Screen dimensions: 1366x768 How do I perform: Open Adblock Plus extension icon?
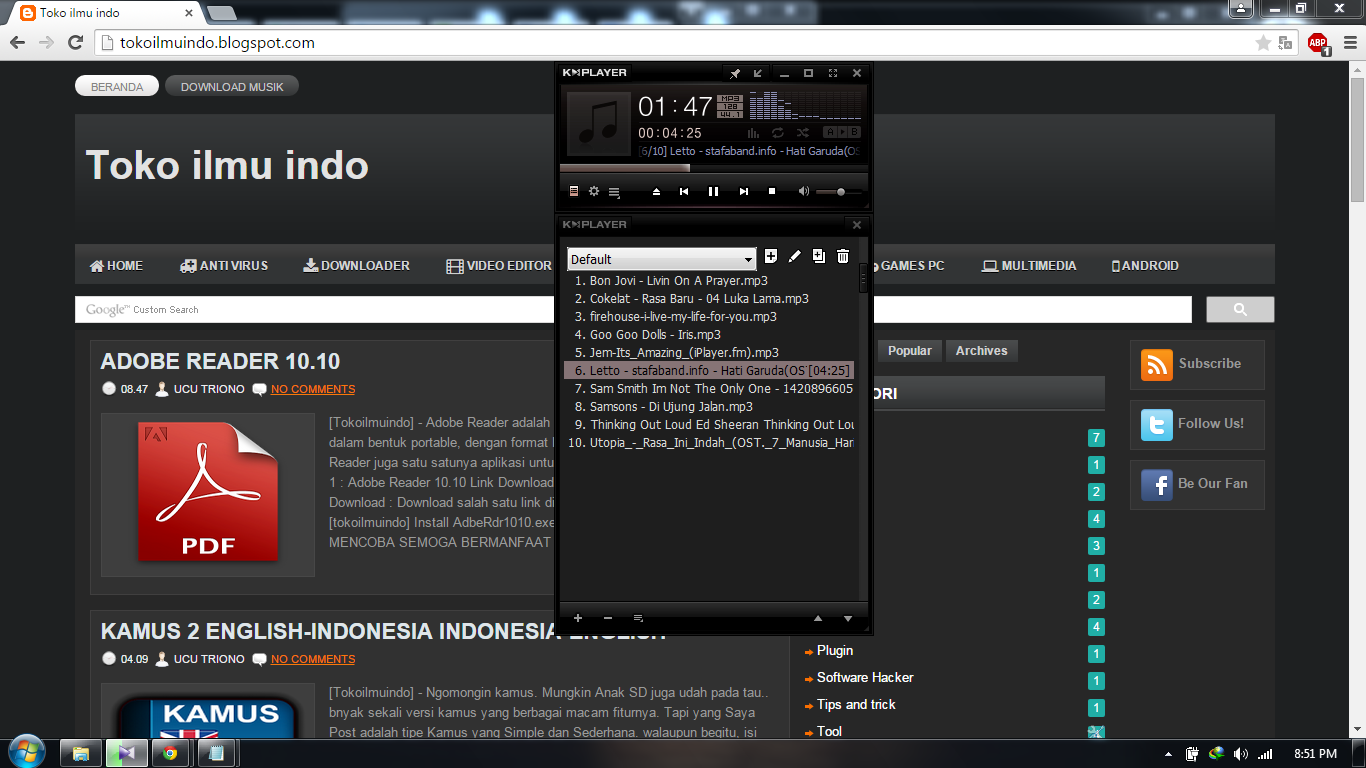pyautogui.click(x=1318, y=43)
